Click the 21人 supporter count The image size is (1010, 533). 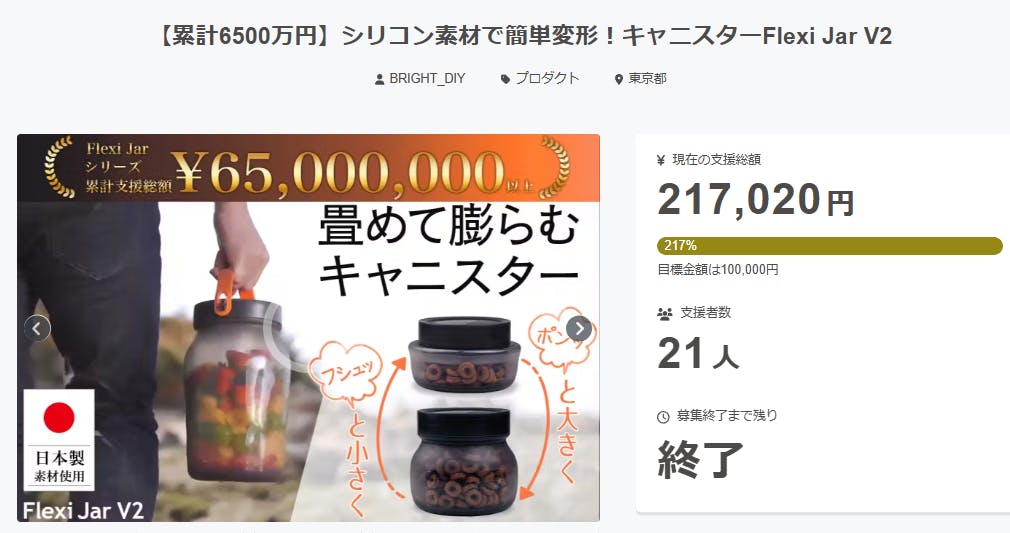coord(698,354)
